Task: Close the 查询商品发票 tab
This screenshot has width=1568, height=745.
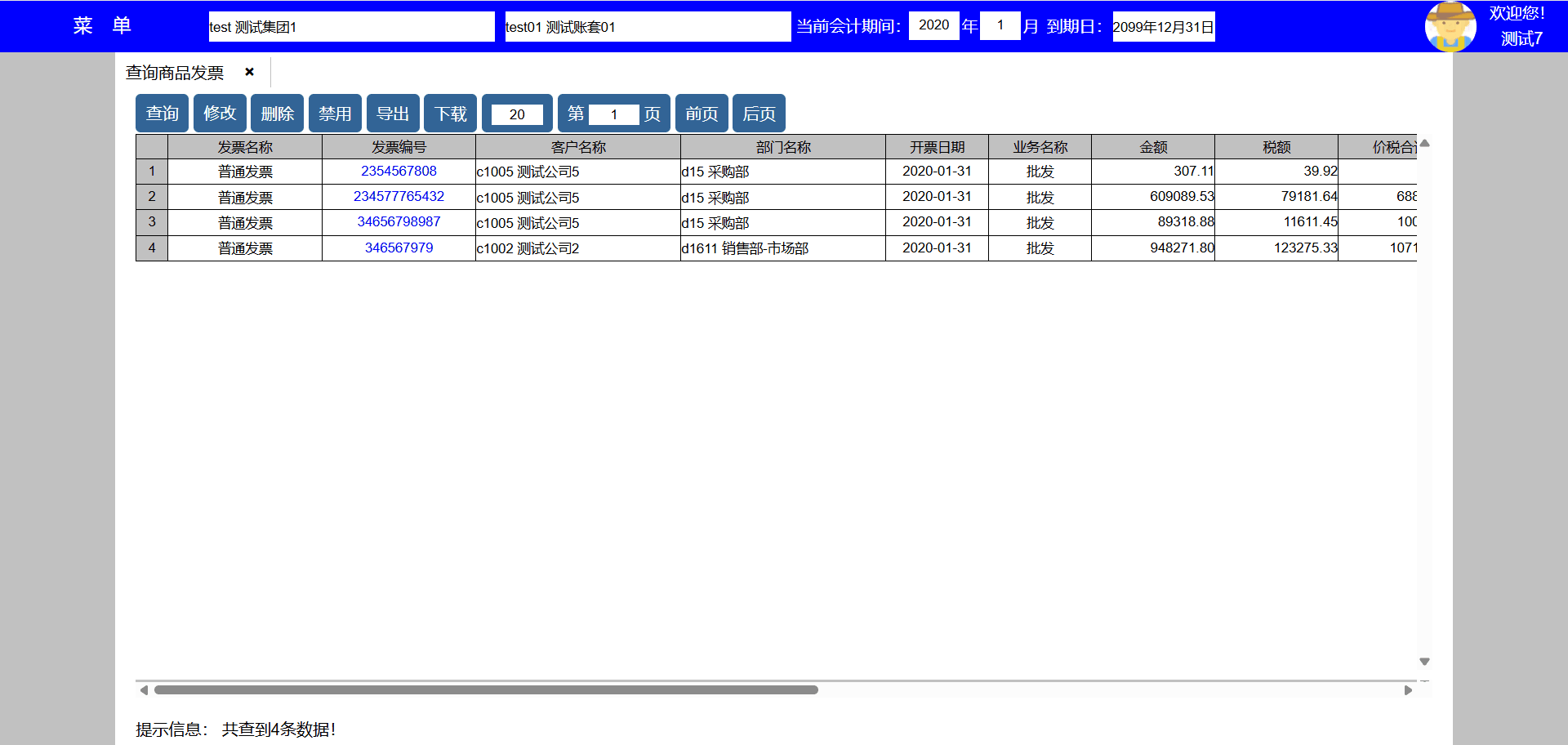Action: 249,72
